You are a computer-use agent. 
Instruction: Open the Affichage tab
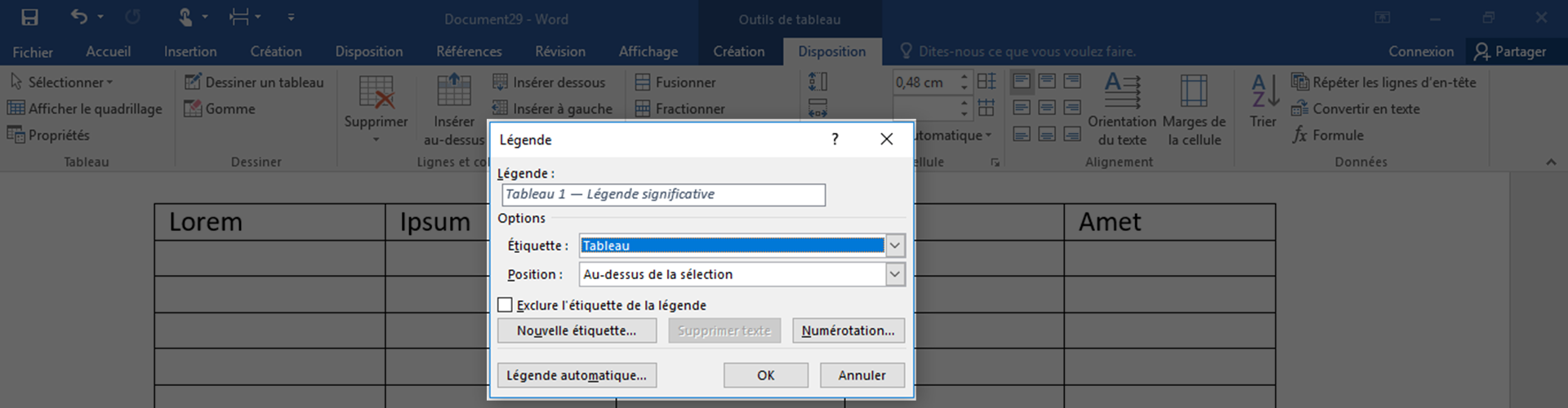pyautogui.click(x=648, y=51)
